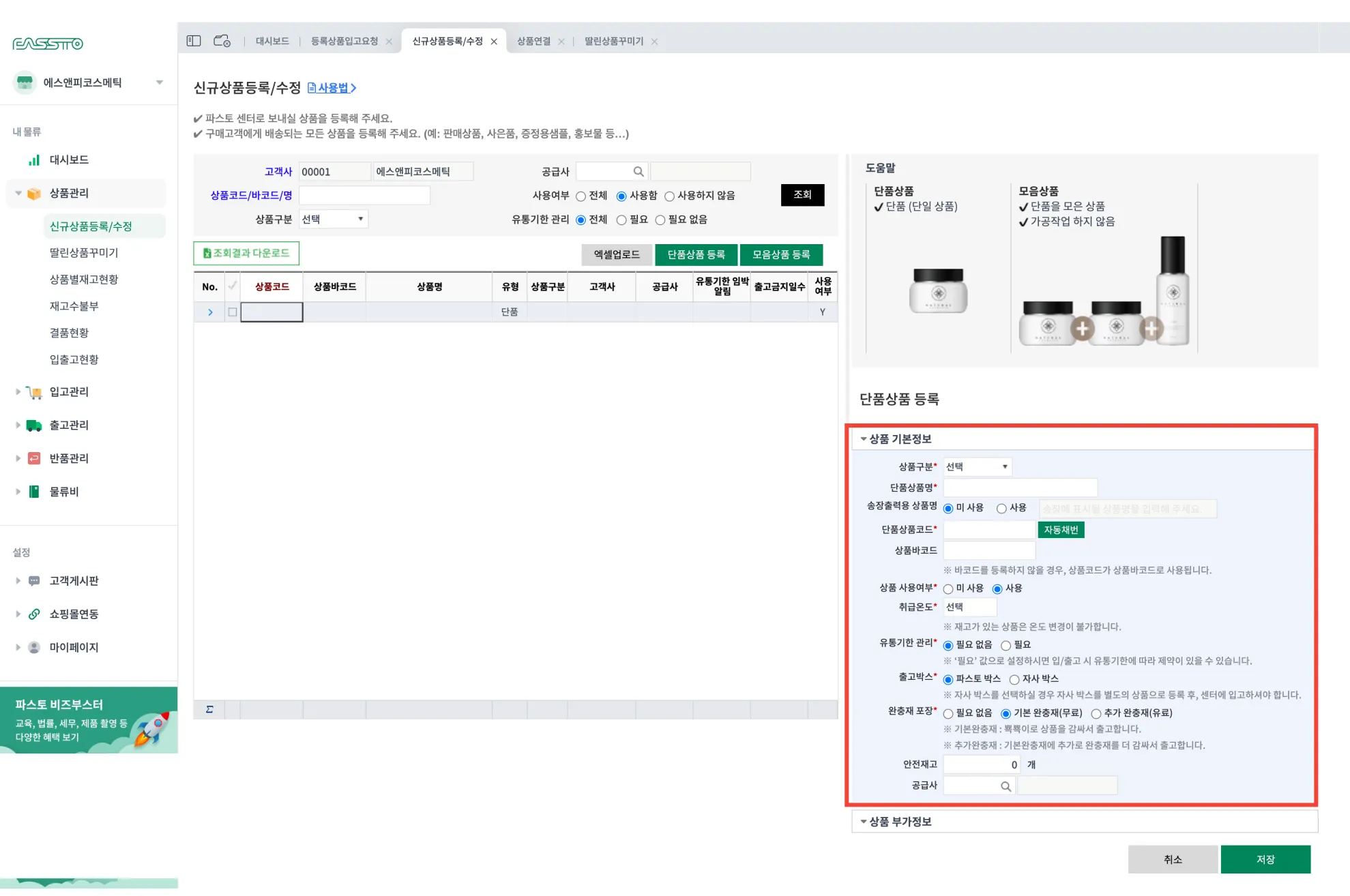Click the green 저장 button

pos(1265,860)
